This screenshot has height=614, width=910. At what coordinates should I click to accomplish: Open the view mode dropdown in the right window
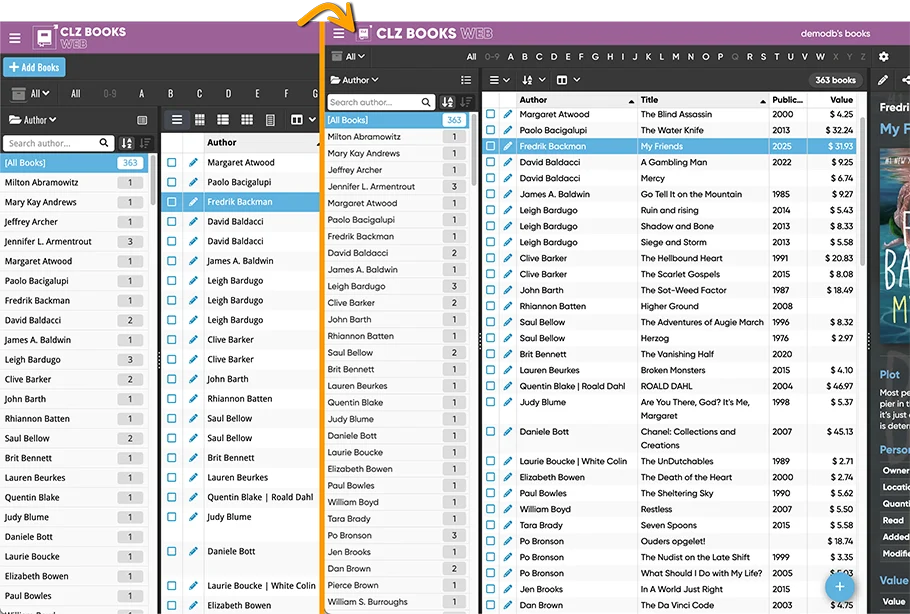(x=499, y=80)
